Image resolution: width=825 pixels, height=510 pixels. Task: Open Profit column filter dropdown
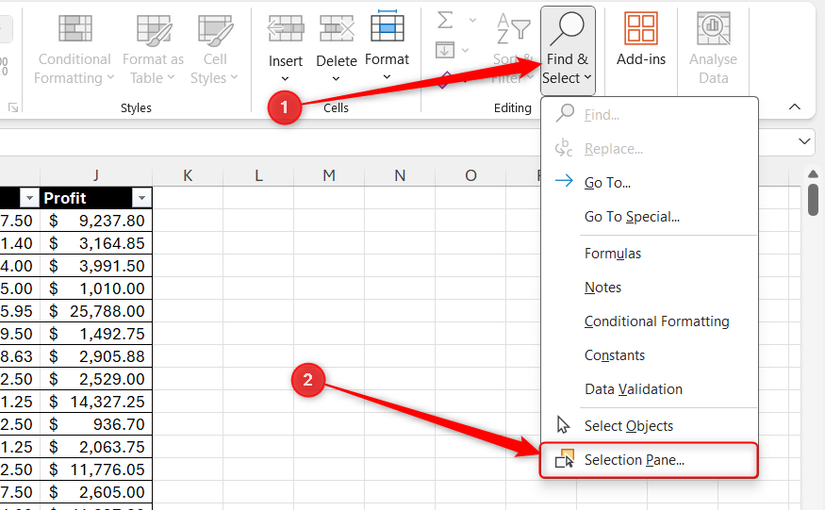[141, 198]
